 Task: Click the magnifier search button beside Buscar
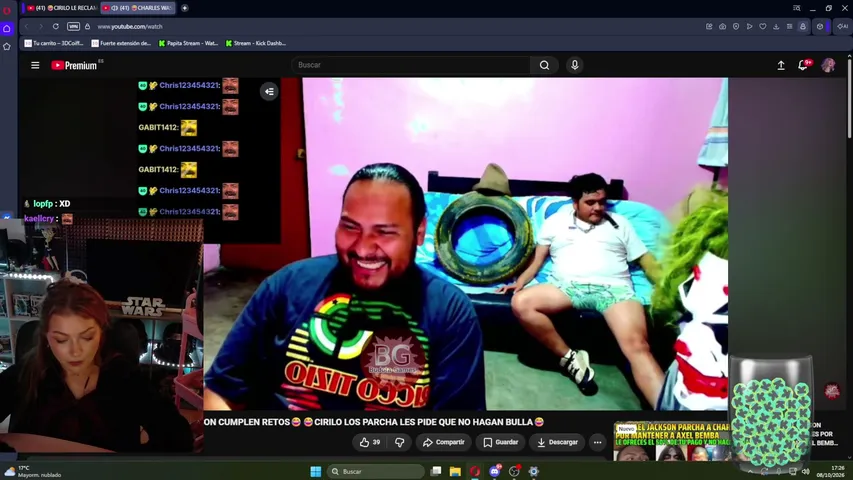click(x=544, y=65)
